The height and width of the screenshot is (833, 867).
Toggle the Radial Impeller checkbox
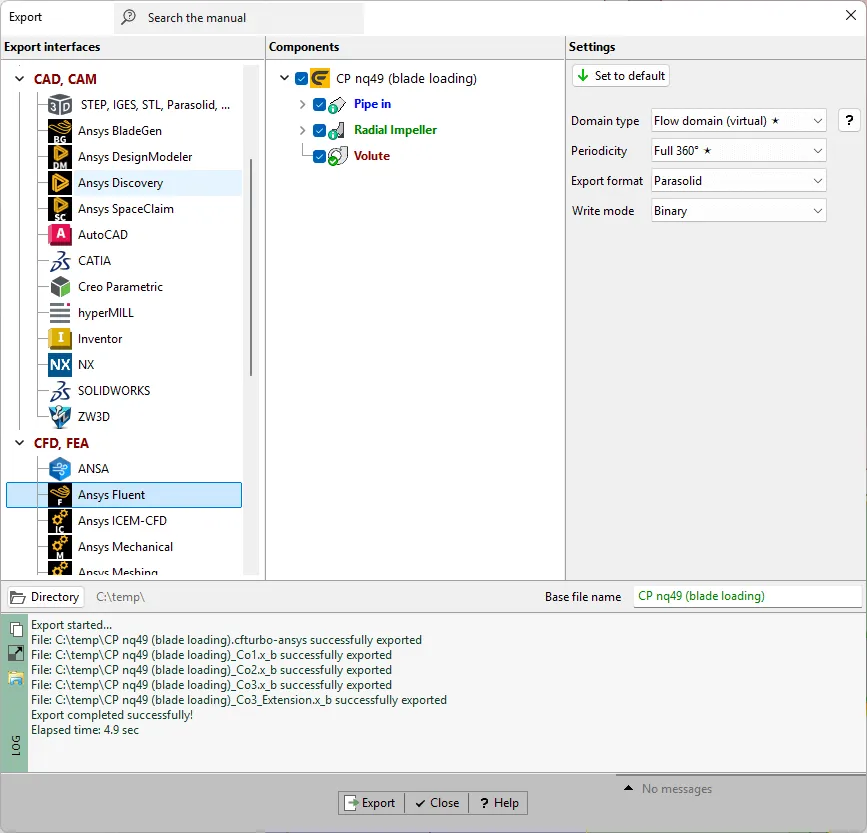coord(319,130)
